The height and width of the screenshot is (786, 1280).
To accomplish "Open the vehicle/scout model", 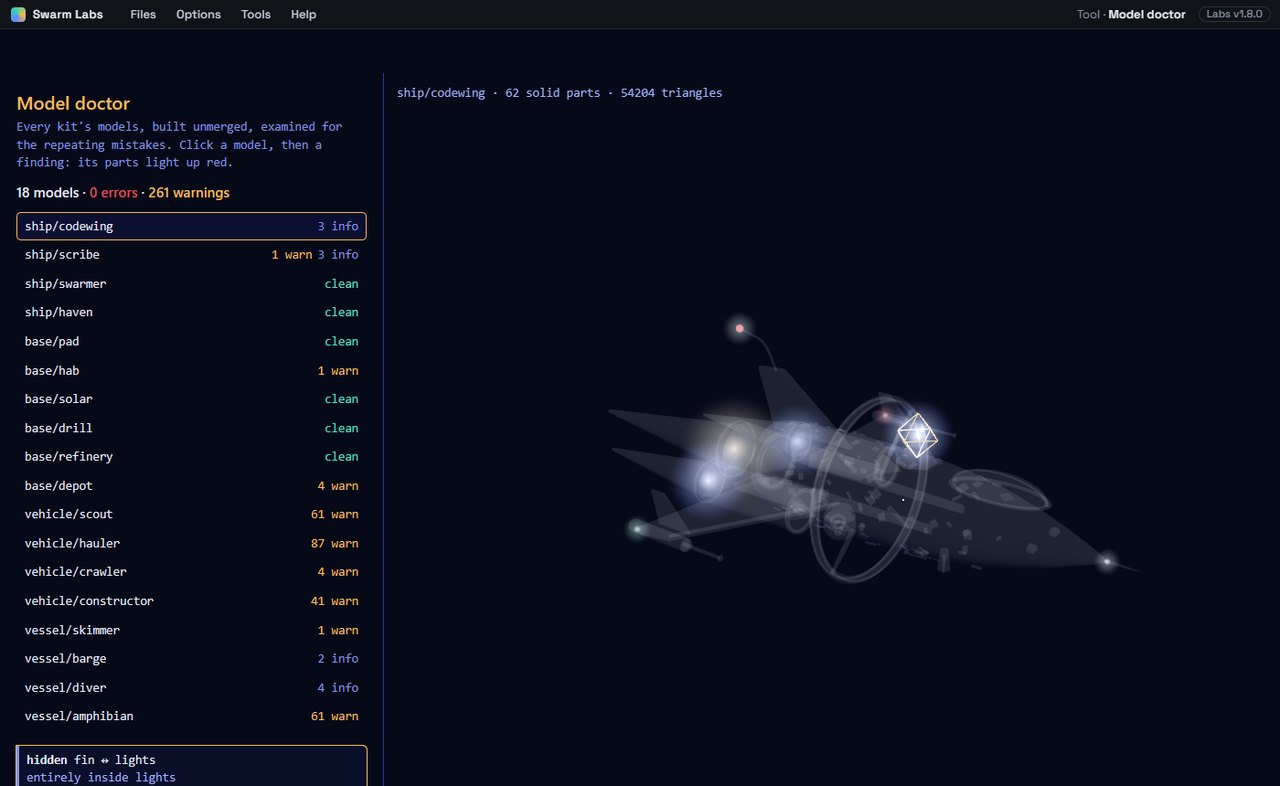I will point(192,514).
